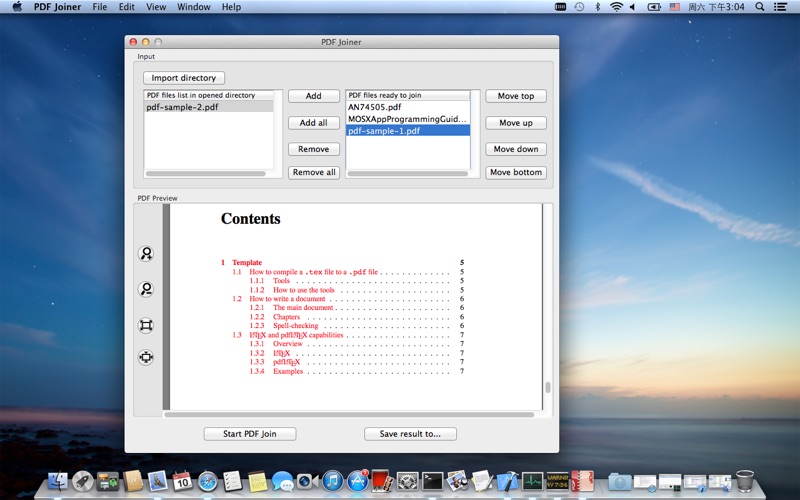Open the App Store in the dock
800x500 pixels.
click(358, 481)
